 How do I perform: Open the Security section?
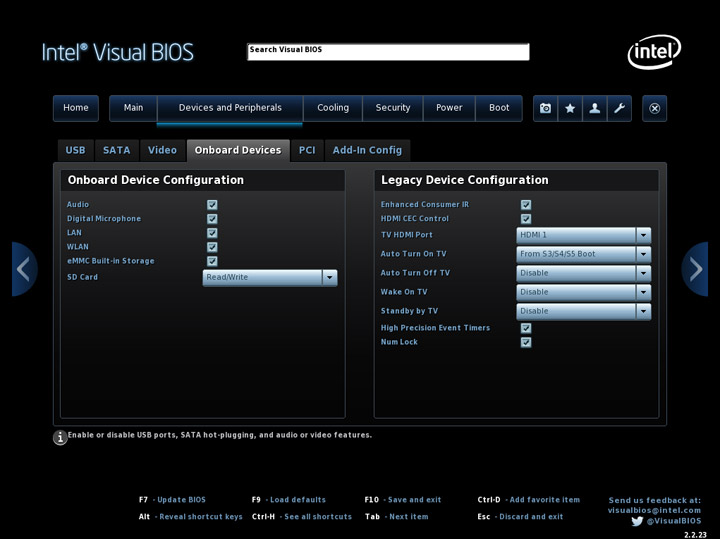tap(393, 108)
